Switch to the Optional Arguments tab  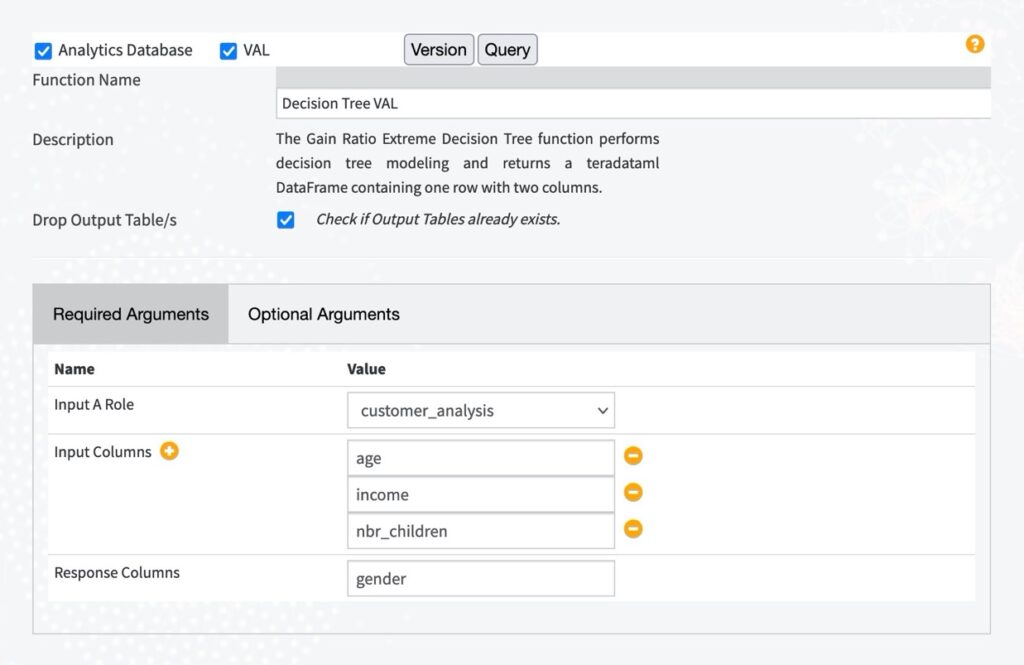coord(322,313)
